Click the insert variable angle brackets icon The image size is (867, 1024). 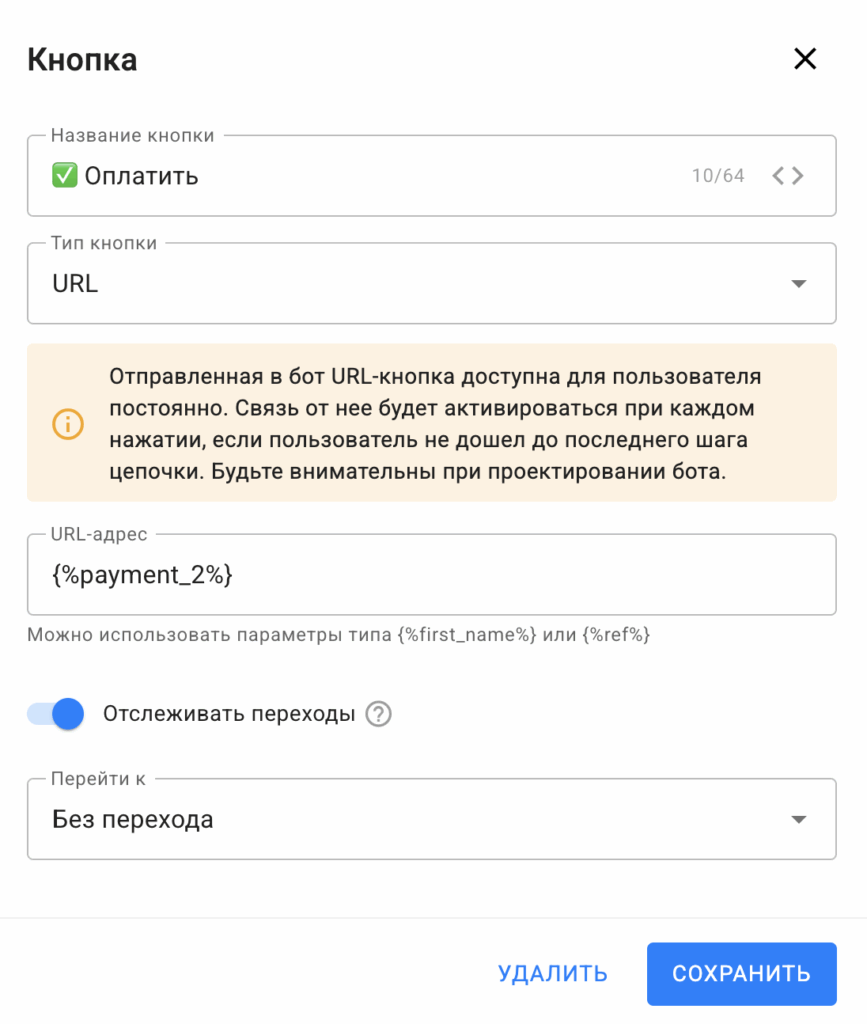787,176
